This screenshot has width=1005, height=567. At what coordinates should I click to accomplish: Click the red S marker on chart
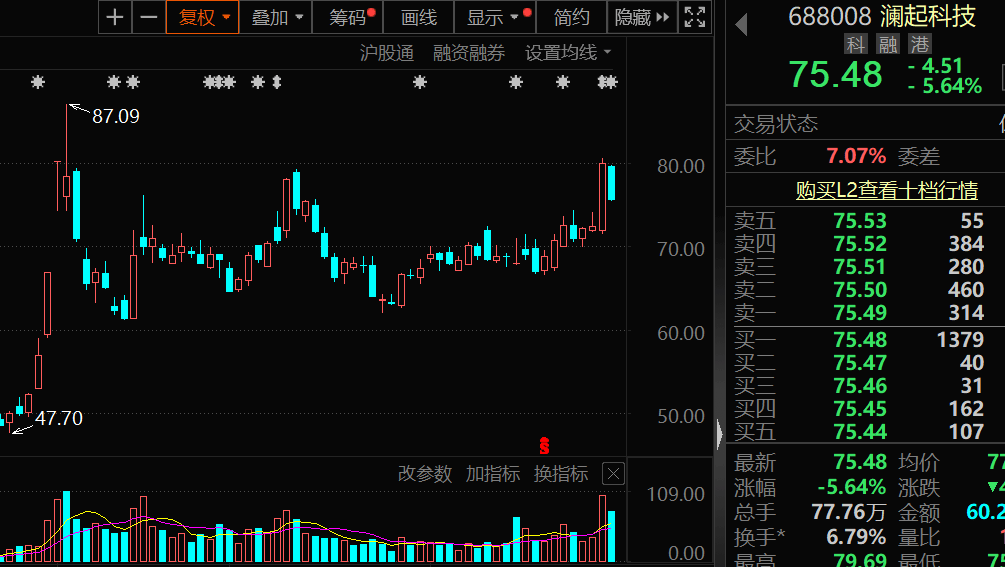point(545,445)
